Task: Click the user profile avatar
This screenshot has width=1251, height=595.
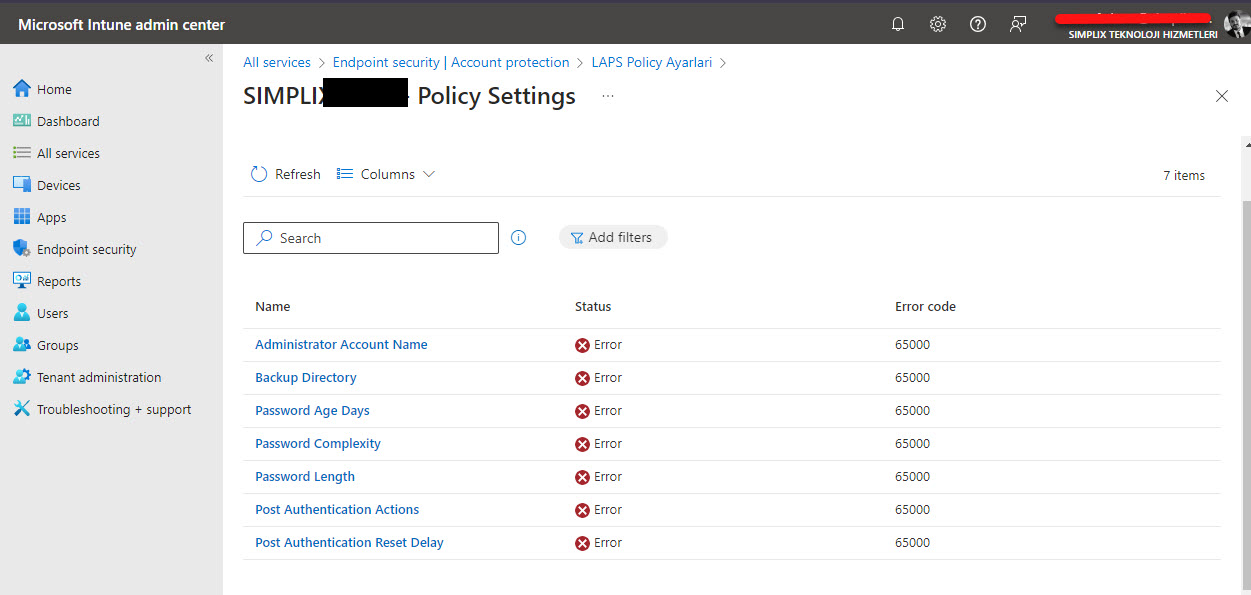Action: point(1236,24)
